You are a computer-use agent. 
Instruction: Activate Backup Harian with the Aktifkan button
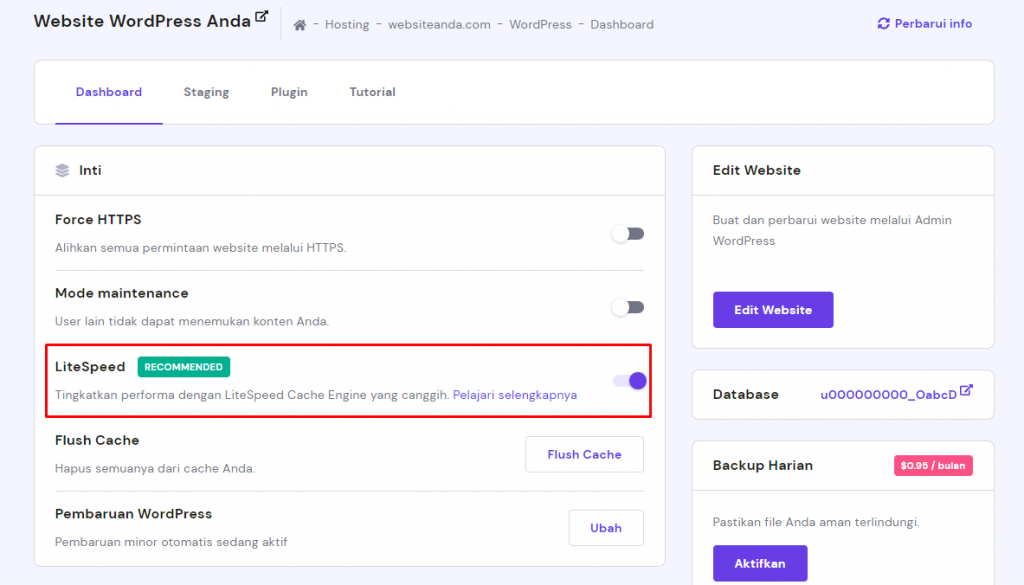pyautogui.click(x=760, y=563)
